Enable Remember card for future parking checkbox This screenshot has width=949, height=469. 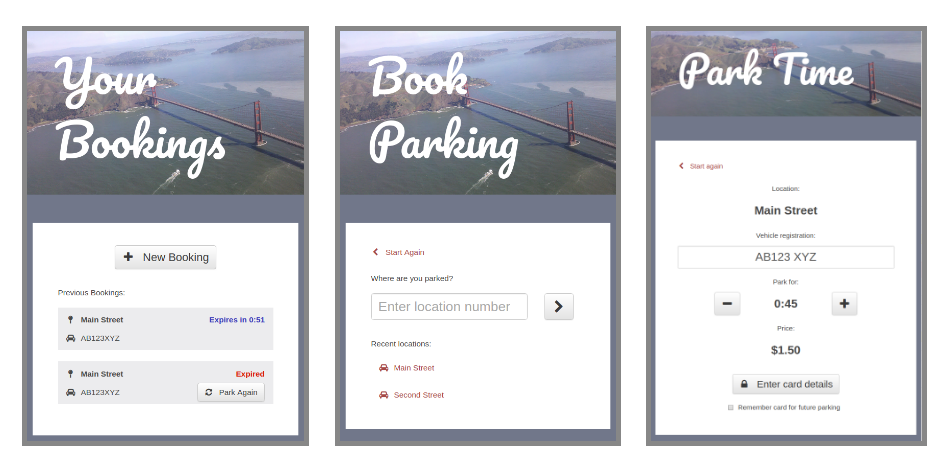[731, 408]
